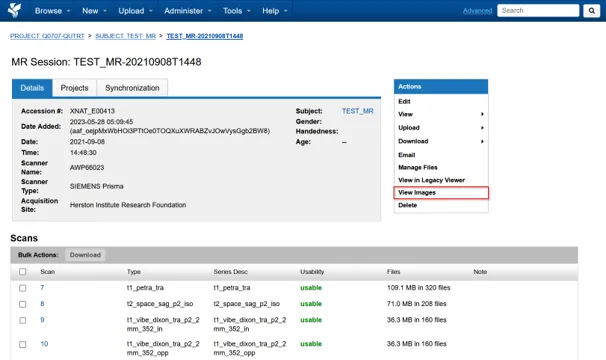Click the Advanced search link
The height and width of the screenshot is (360, 606).
click(x=477, y=11)
